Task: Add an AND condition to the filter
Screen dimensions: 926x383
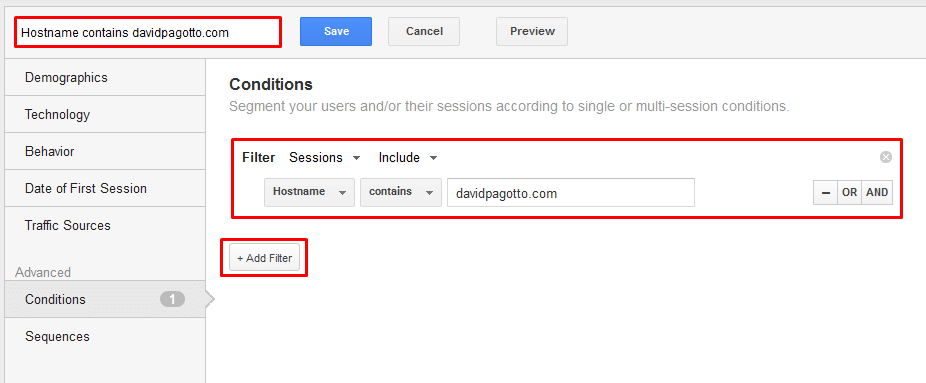Action: [x=877, y=193]
